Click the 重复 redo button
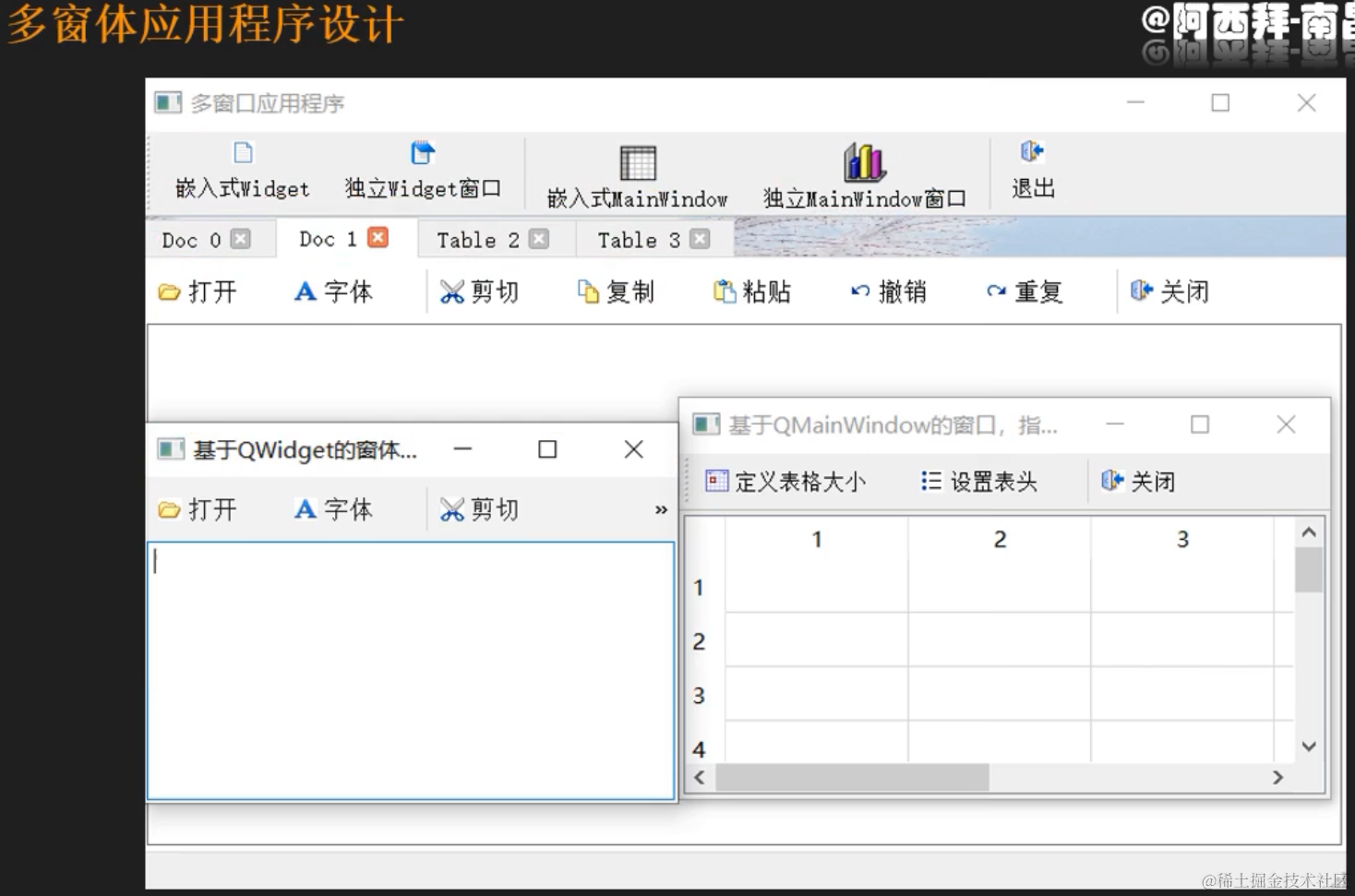 [x=1025, y=292]
